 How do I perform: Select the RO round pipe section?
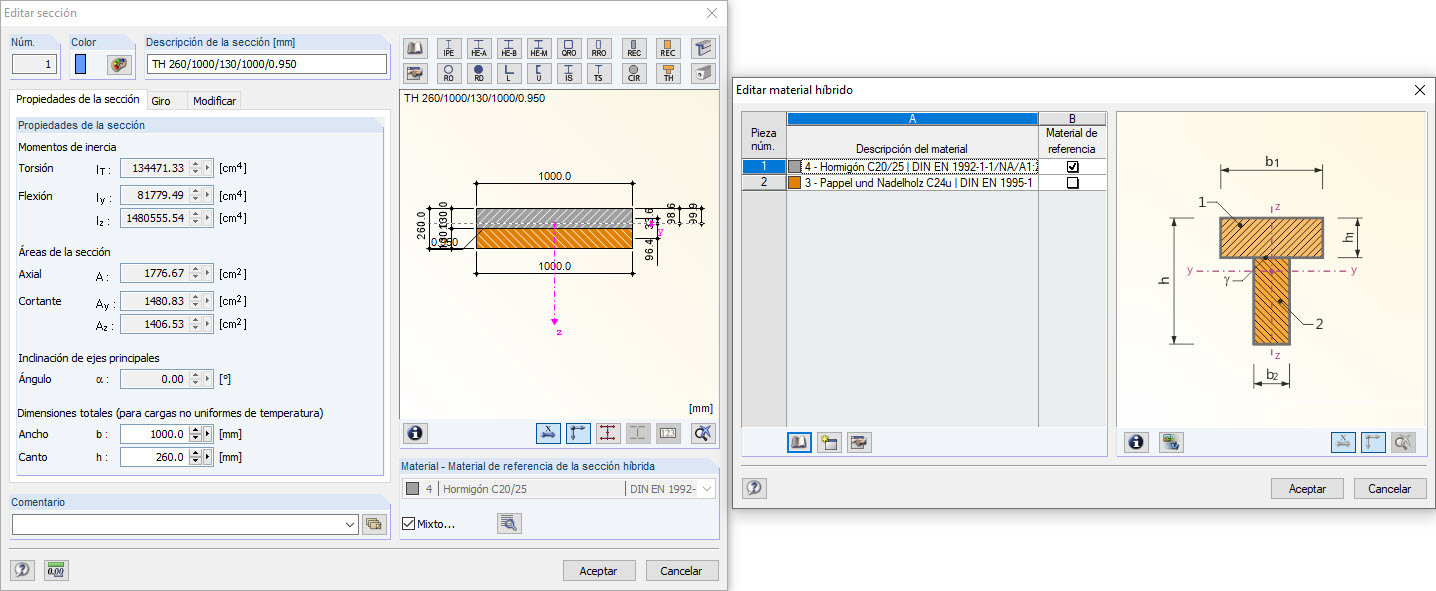tap(449, 73)
